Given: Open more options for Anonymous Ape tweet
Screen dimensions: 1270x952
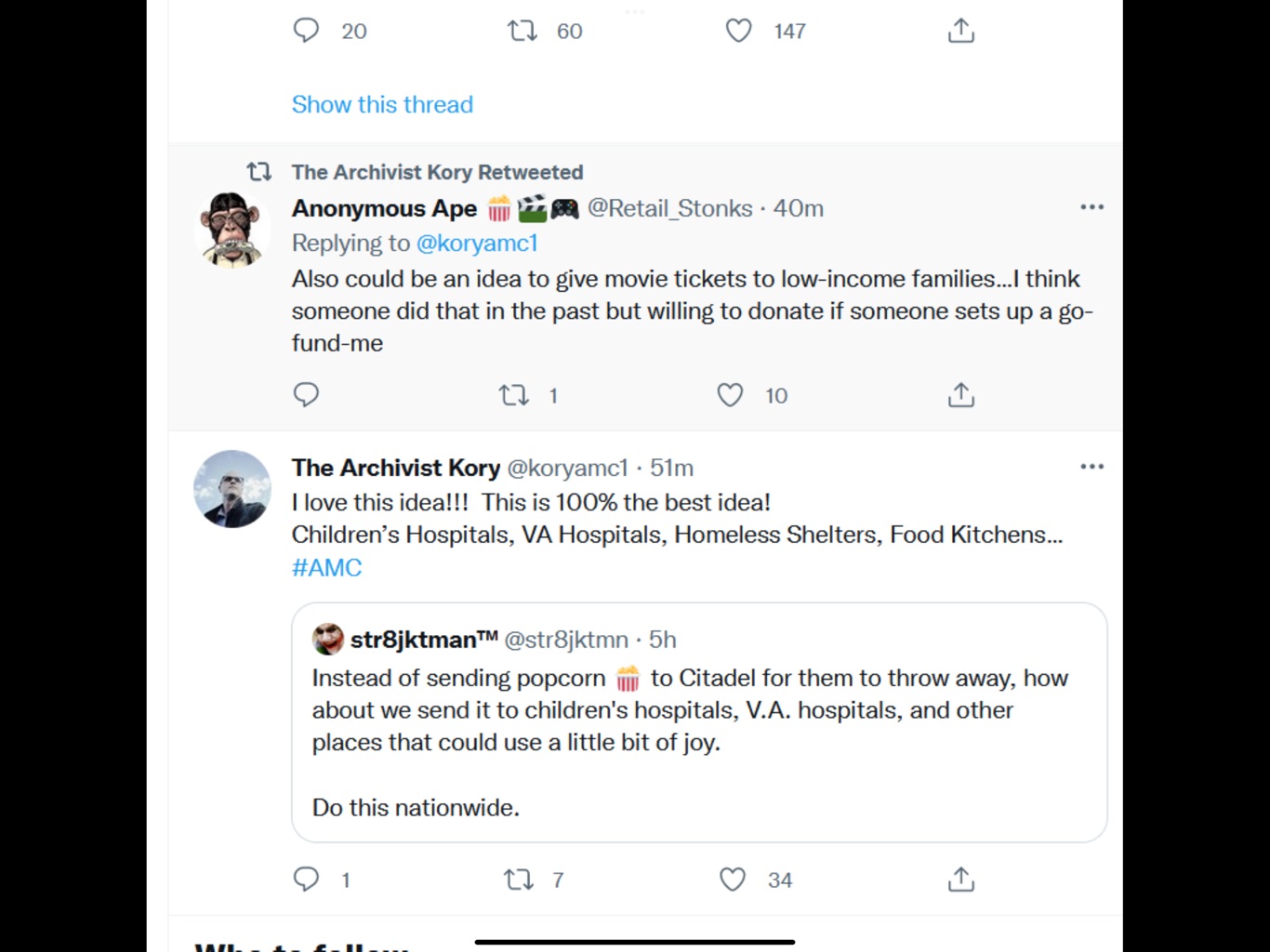Looking at the screenshot, I should (1091, 206).
